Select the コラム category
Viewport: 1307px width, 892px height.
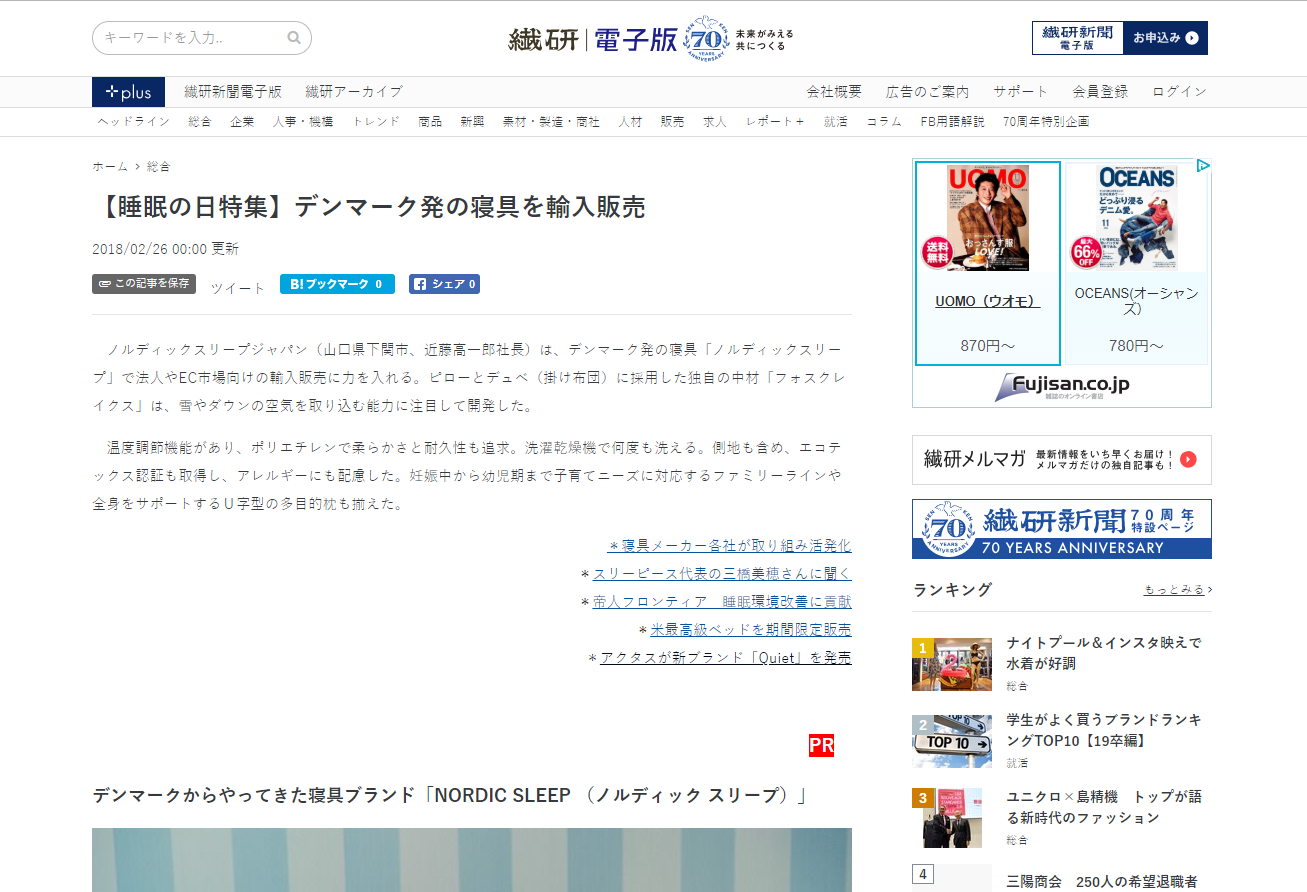tap(884, 122)
